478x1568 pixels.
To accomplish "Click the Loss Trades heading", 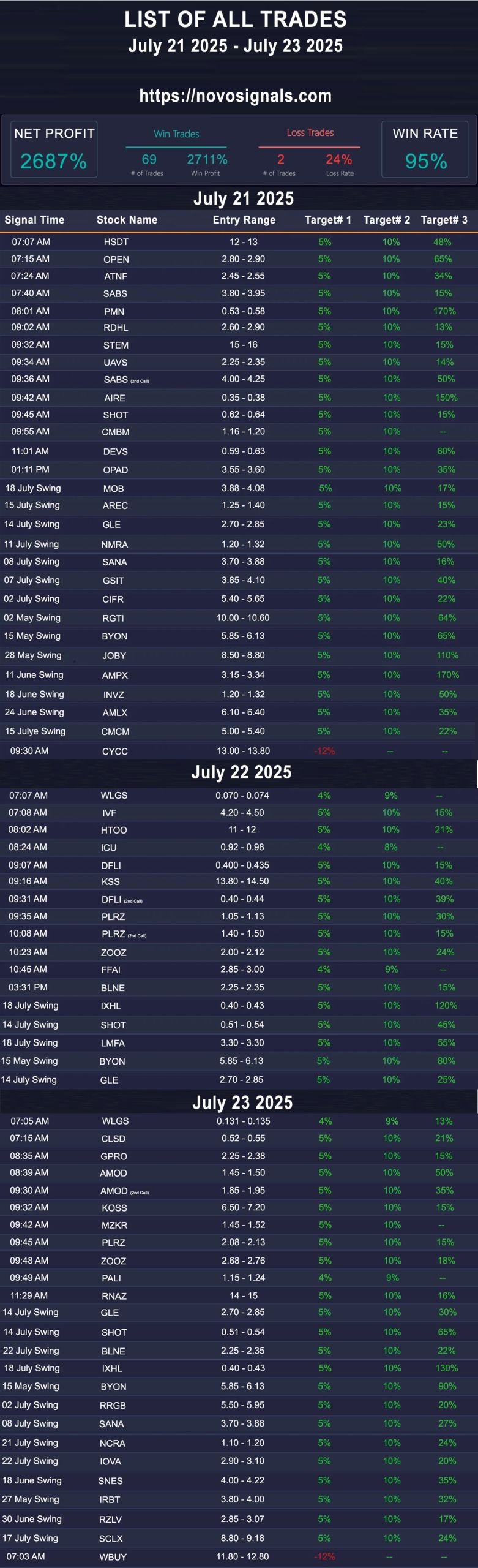I will 310,132.
